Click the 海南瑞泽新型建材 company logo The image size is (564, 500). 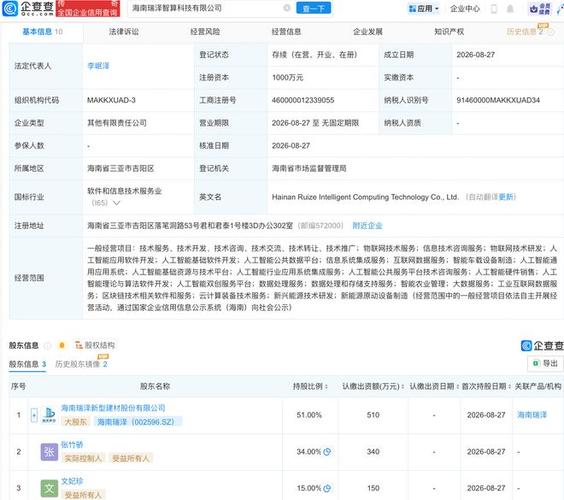(49, 415)
